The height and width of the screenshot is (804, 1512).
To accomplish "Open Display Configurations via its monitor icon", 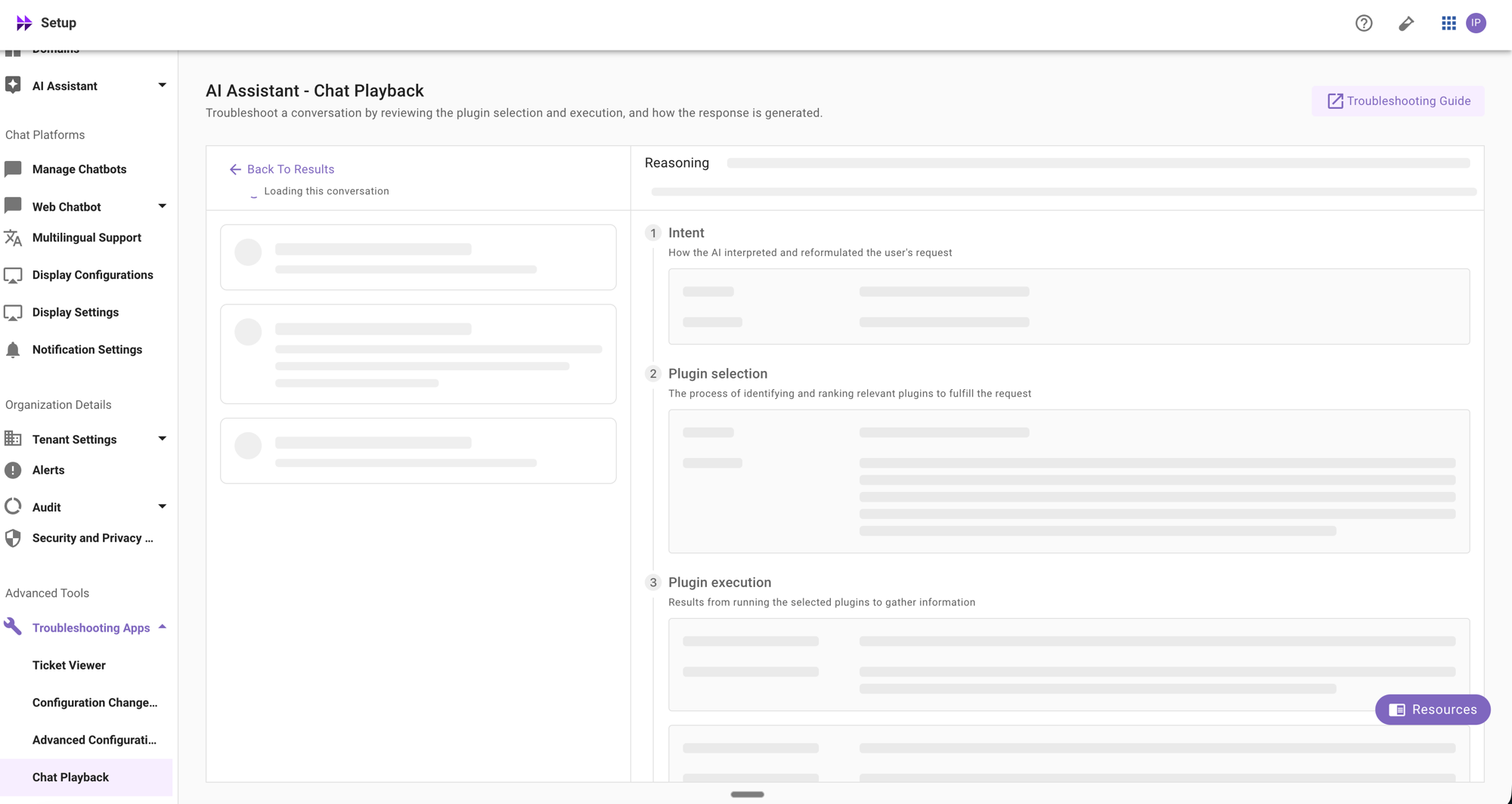I will tap(13, 274).
